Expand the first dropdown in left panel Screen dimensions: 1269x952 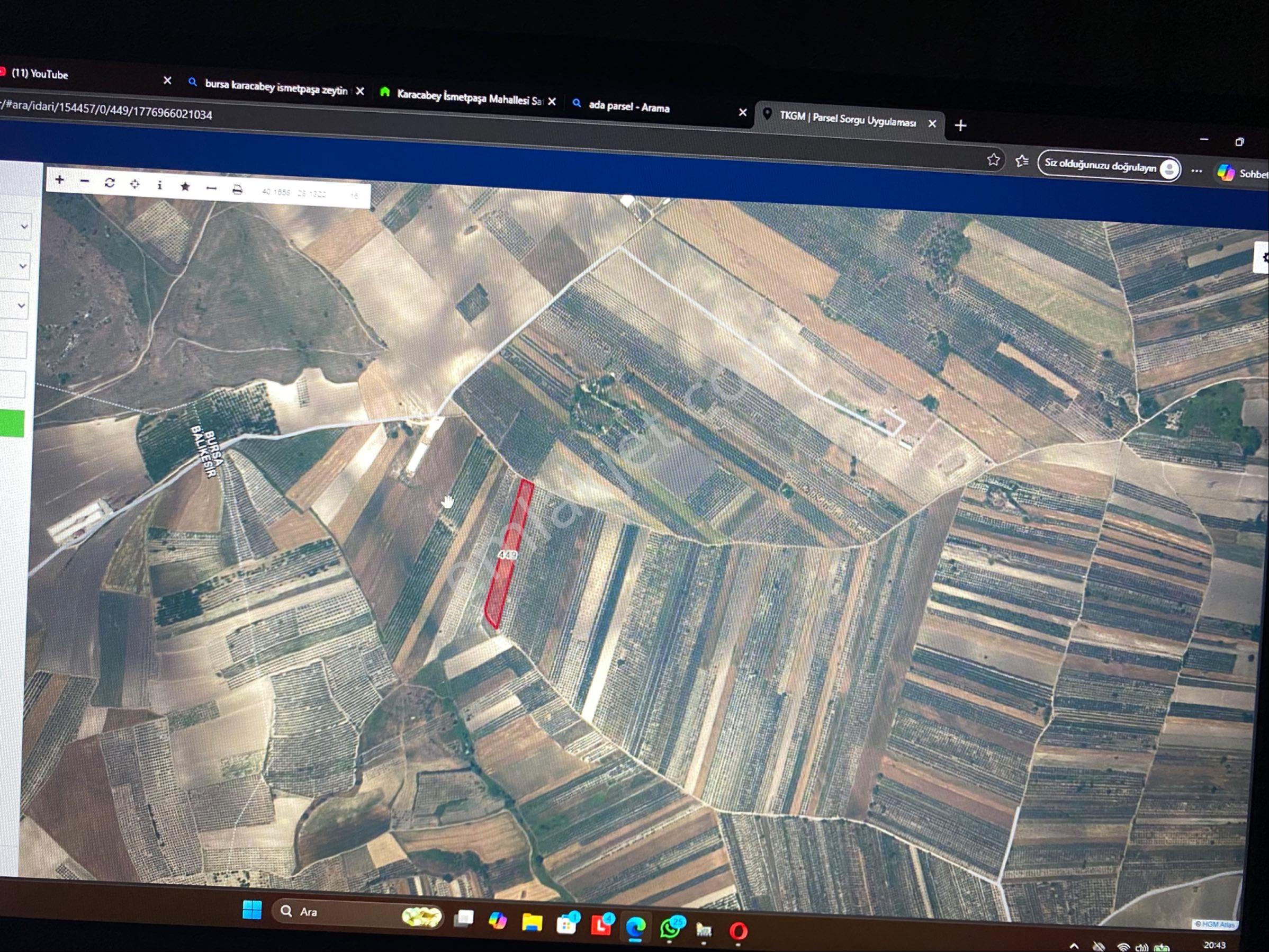pos(15,226)
